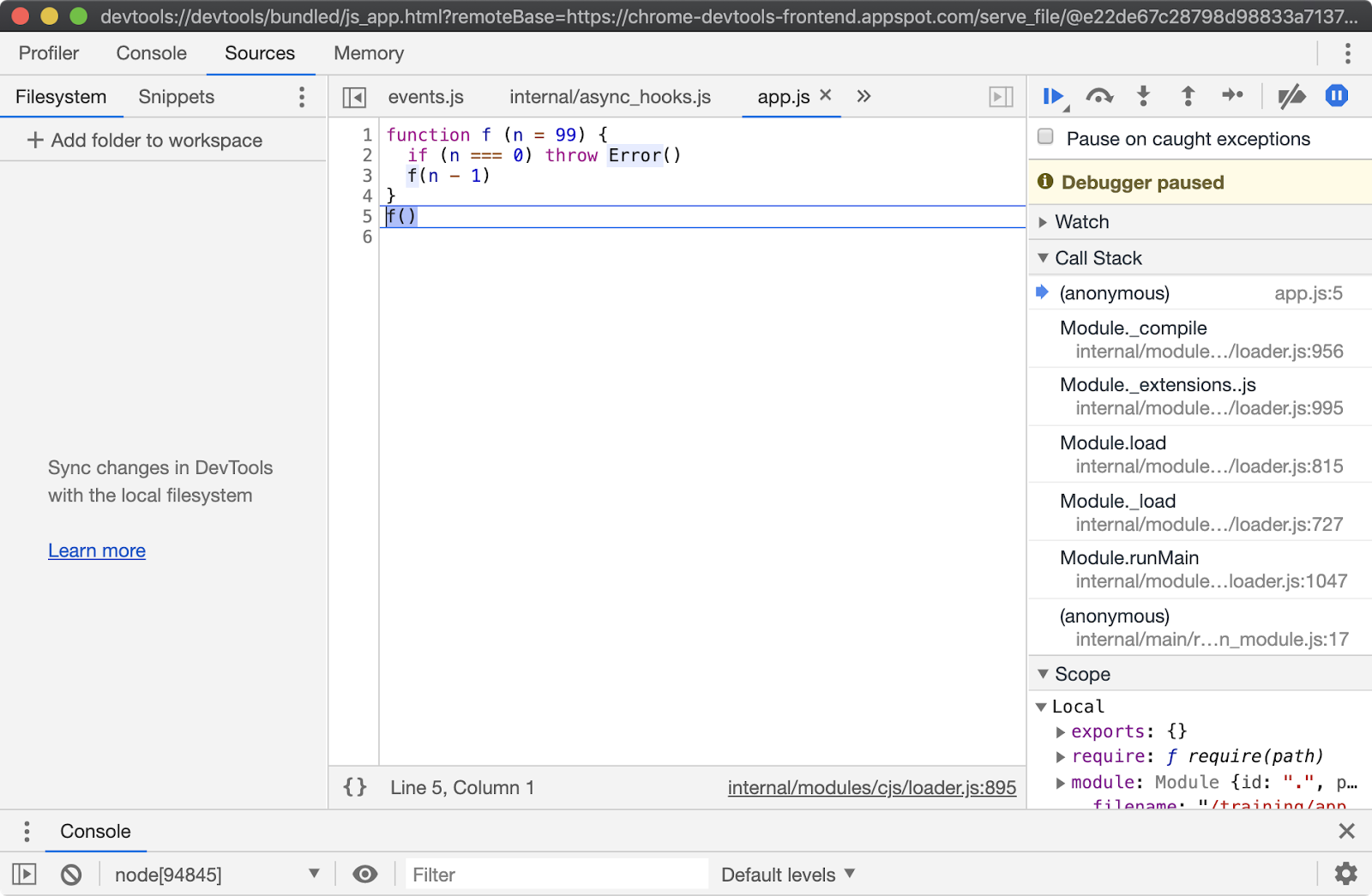This screenshot has height=896, width=1372.
Task: Create live expression with eye icon
Action: (364, 875)
